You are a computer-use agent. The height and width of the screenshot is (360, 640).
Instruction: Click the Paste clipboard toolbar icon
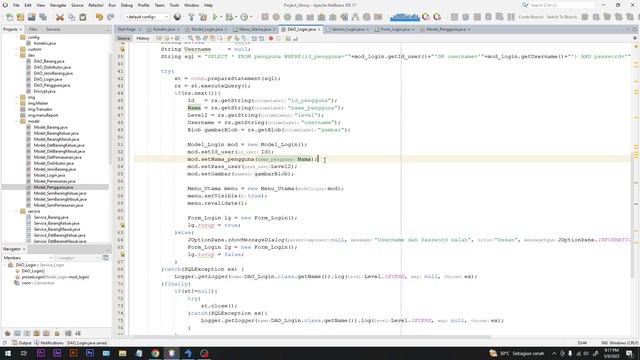point(83,17)
